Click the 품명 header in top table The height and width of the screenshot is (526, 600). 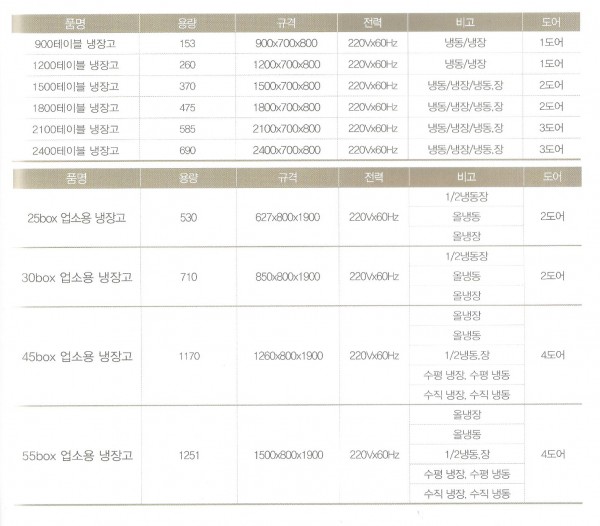[x=75, y=23]
